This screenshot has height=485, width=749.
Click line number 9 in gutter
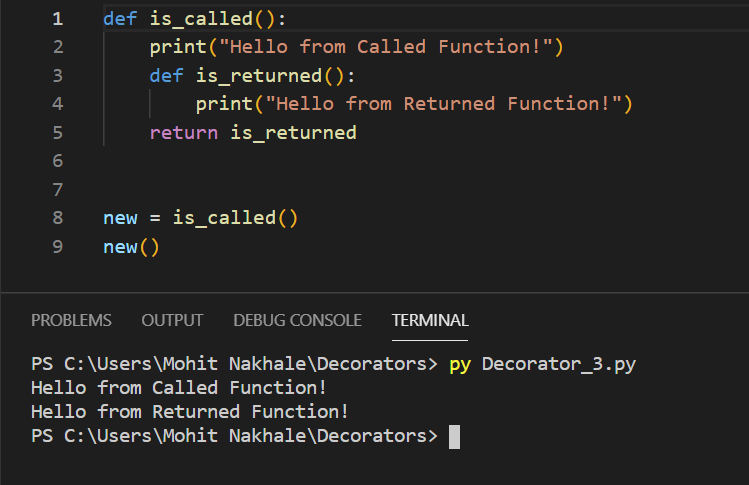pyautogui.click(x=58, y=247)
